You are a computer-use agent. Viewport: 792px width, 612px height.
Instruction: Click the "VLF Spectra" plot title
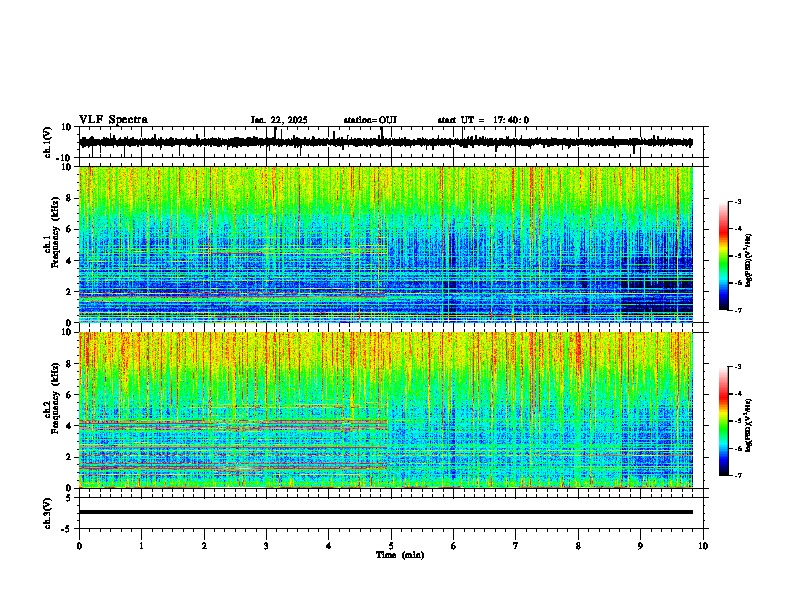click(113, 120)
